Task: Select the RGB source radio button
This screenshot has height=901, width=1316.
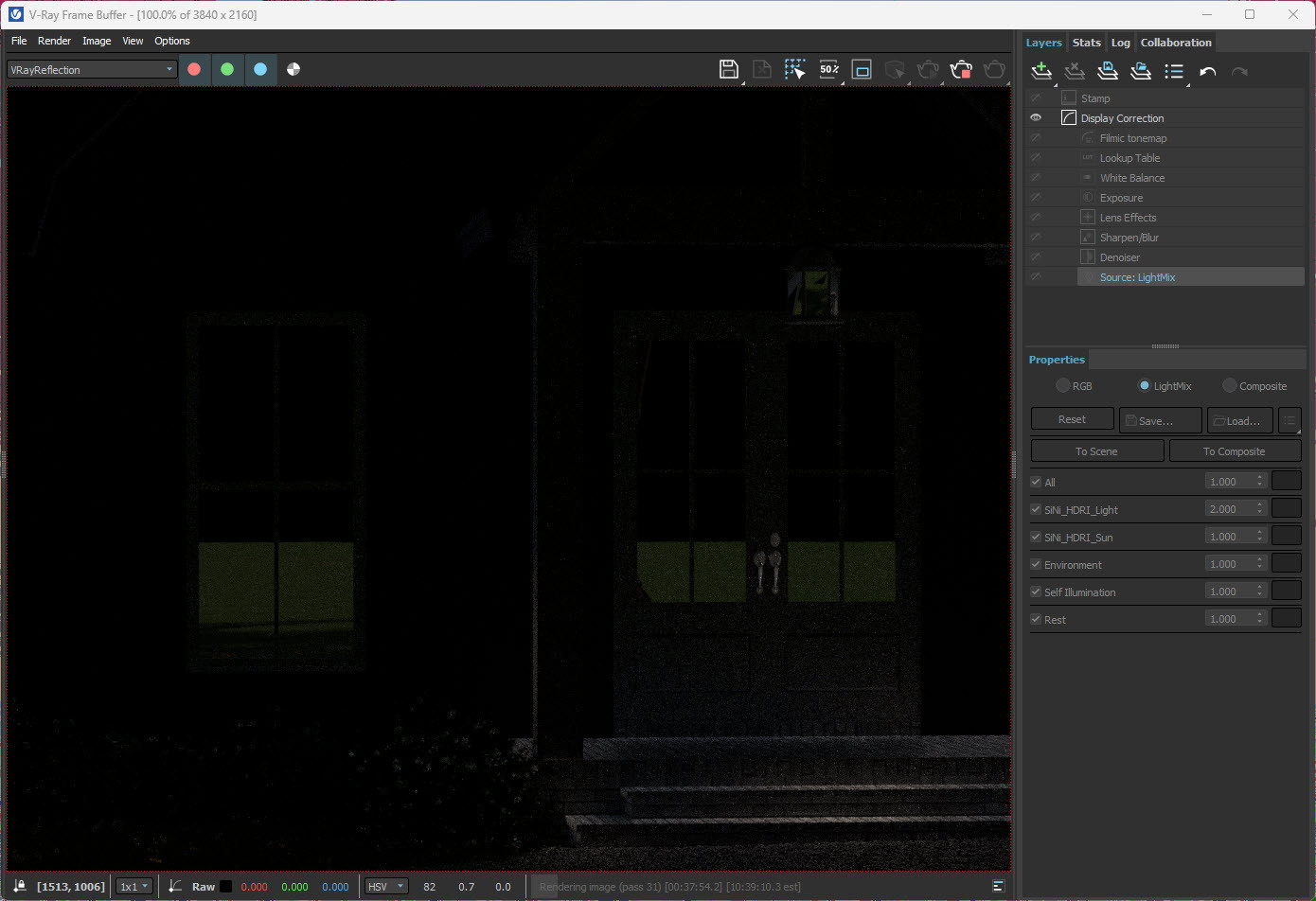Action: pos(1063,385)
